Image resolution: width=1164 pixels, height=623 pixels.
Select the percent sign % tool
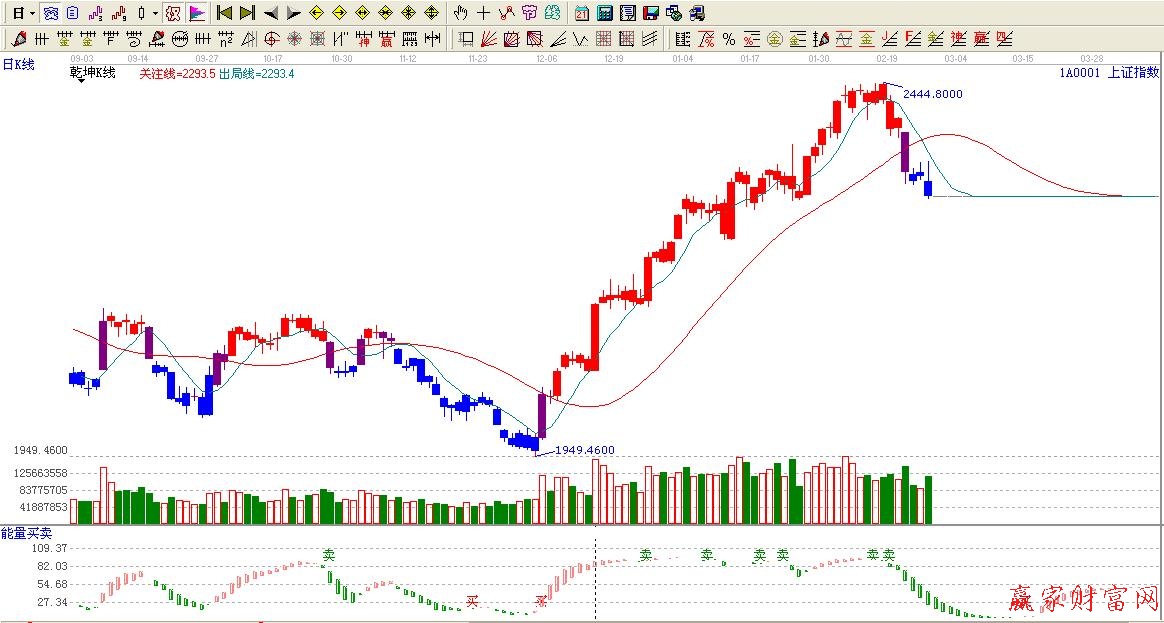(729, 39)
